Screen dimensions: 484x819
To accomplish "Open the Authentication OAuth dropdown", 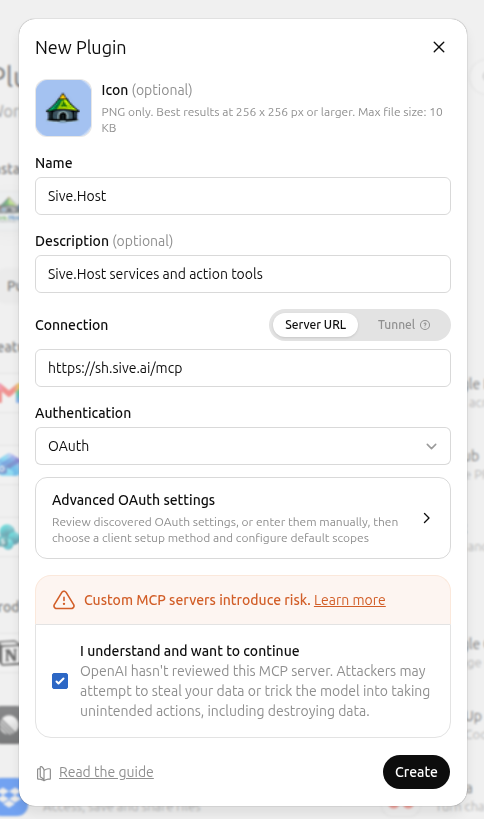I will tap(243, 446).
